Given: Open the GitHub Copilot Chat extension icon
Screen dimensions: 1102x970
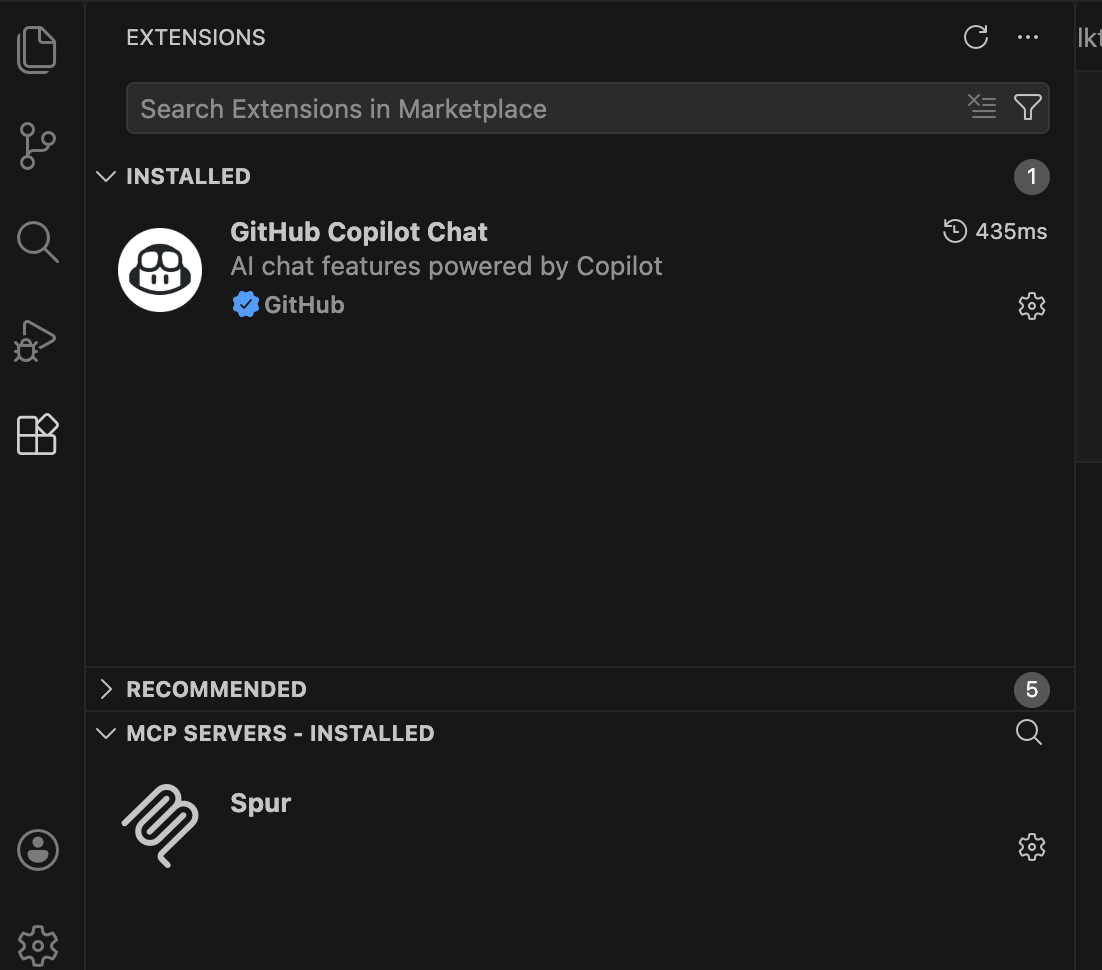Looking at the screenshot, I should point(160,269).
